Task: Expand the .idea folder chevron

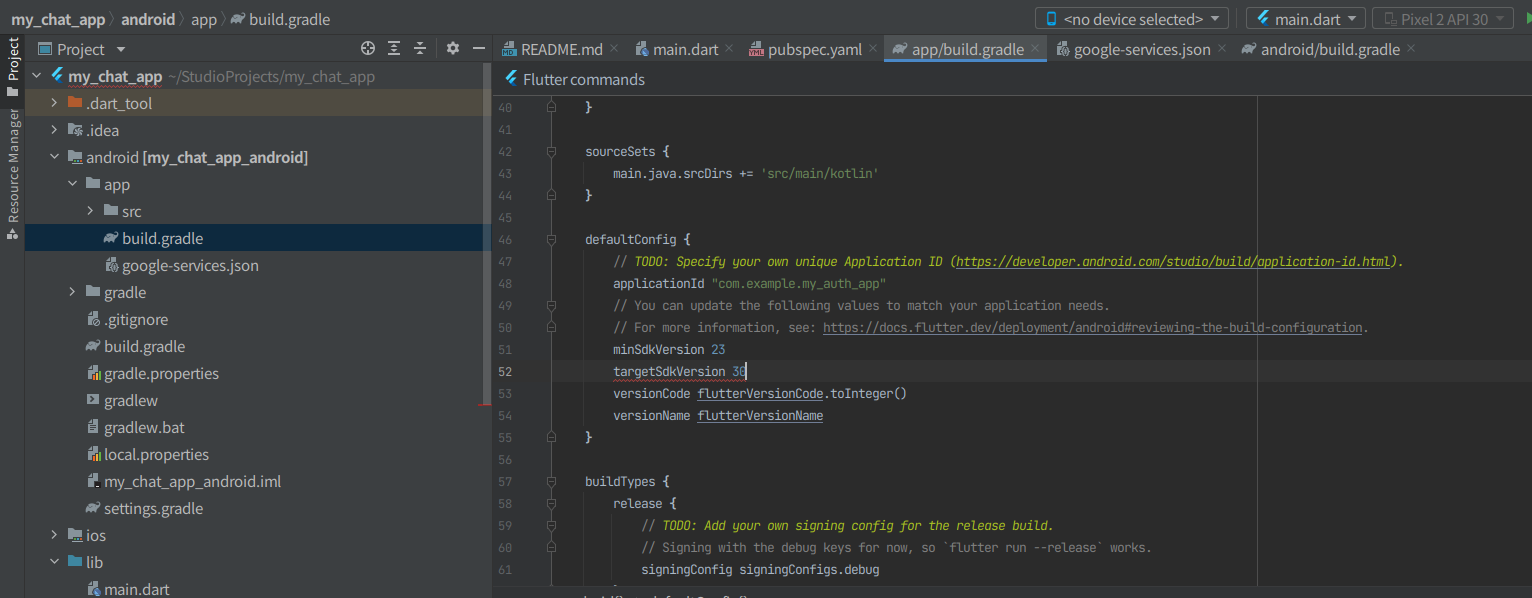Action: (x=54, y=131)
